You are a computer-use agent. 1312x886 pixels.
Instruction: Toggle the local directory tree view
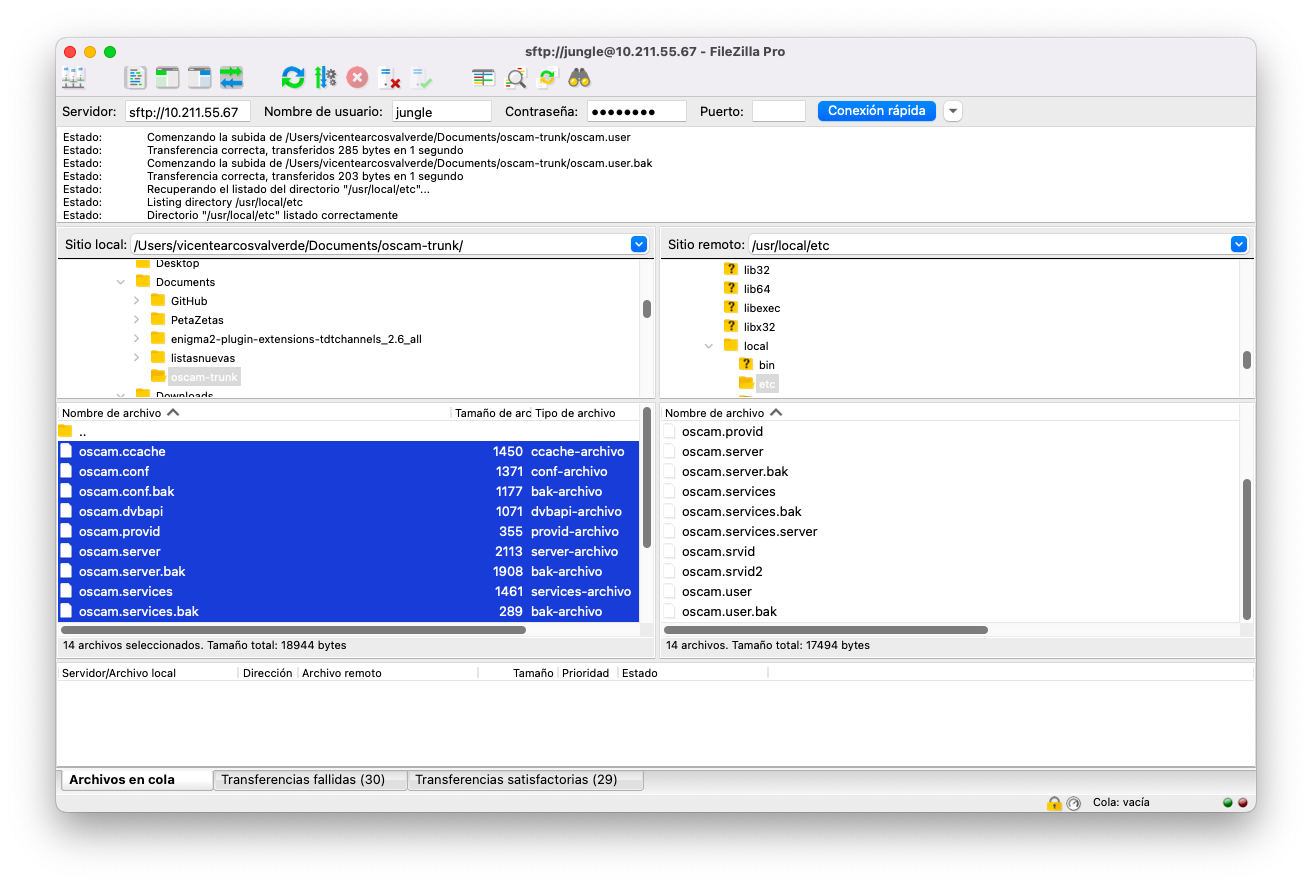click(x=167, y=78)
